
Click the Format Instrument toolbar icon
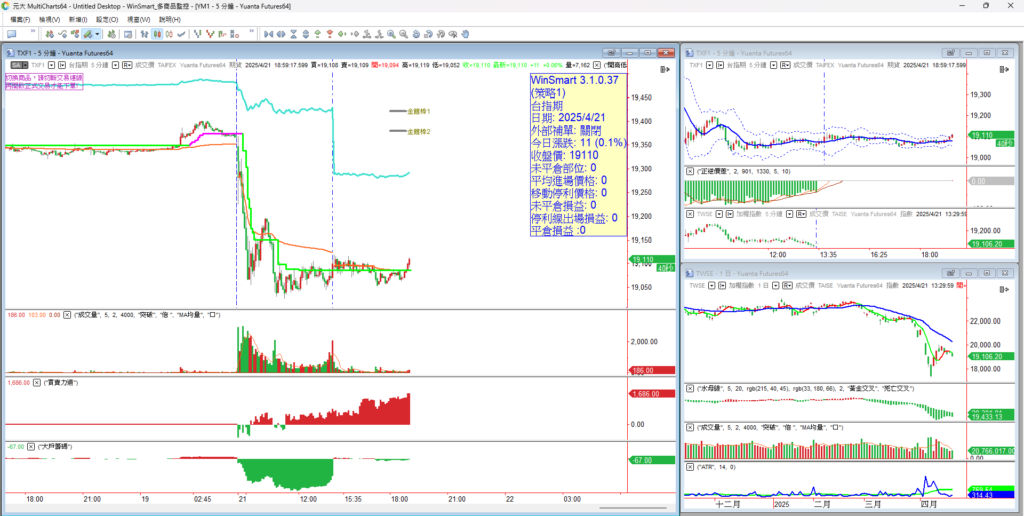[x=111, y=33]
